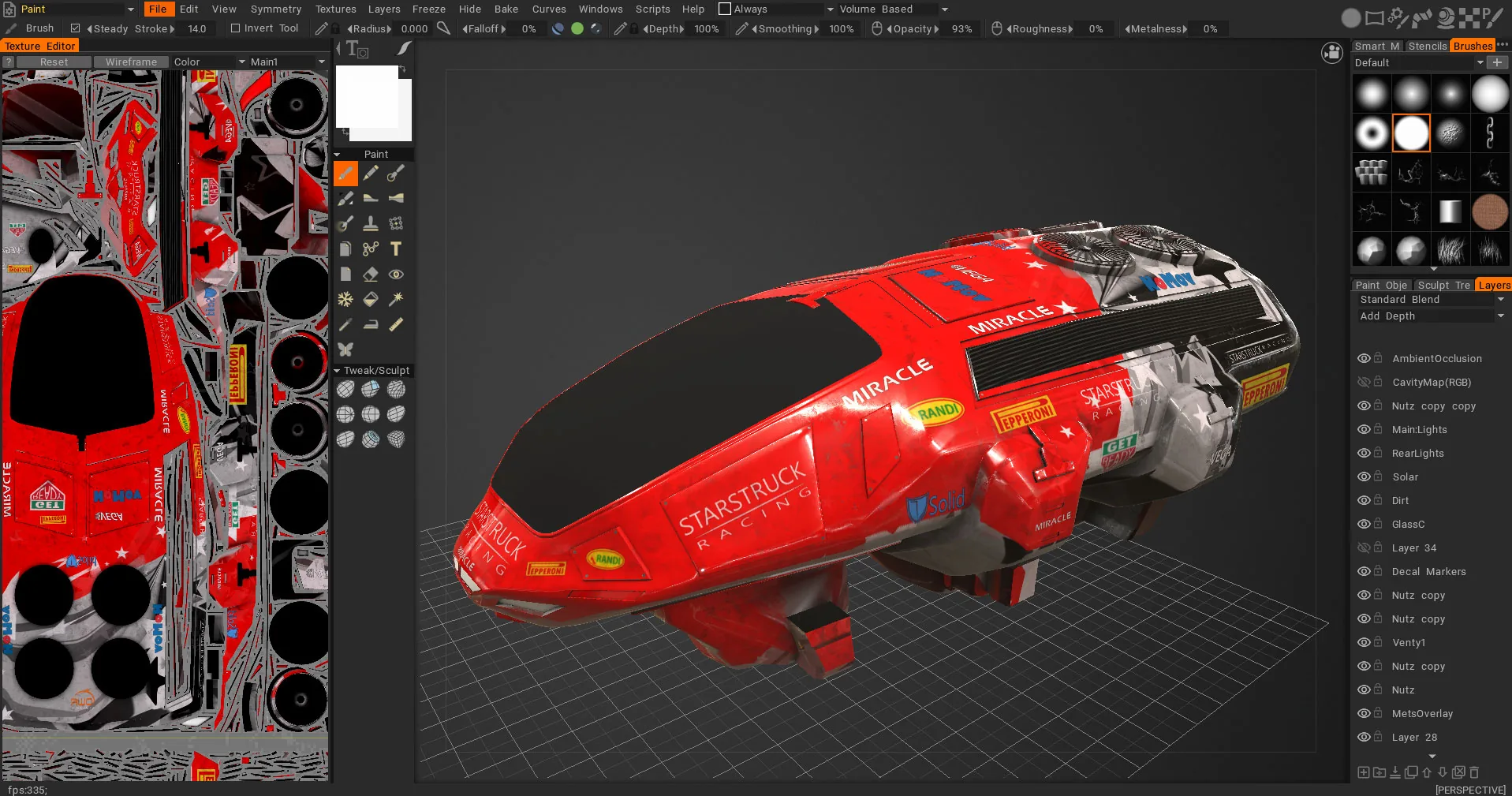Select the Eraser tool

tap(371, 275)
